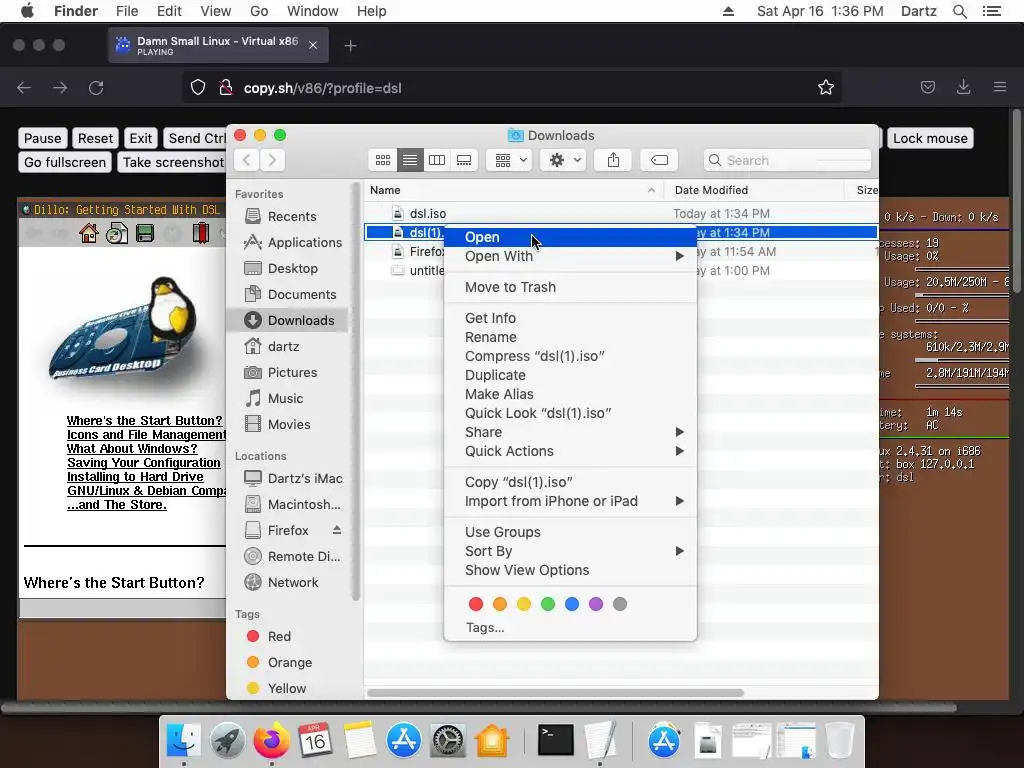The image size is (1024, 768).
Task: Open Recents in Finder sidebar
Action: pos(291,216)
